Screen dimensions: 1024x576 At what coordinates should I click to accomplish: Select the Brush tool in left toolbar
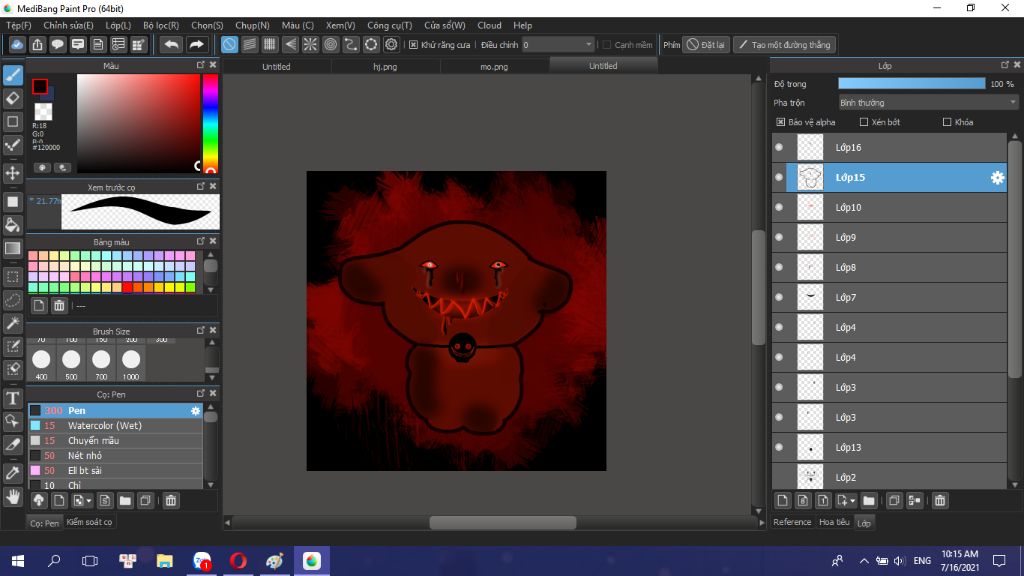[x=12, y=74]
